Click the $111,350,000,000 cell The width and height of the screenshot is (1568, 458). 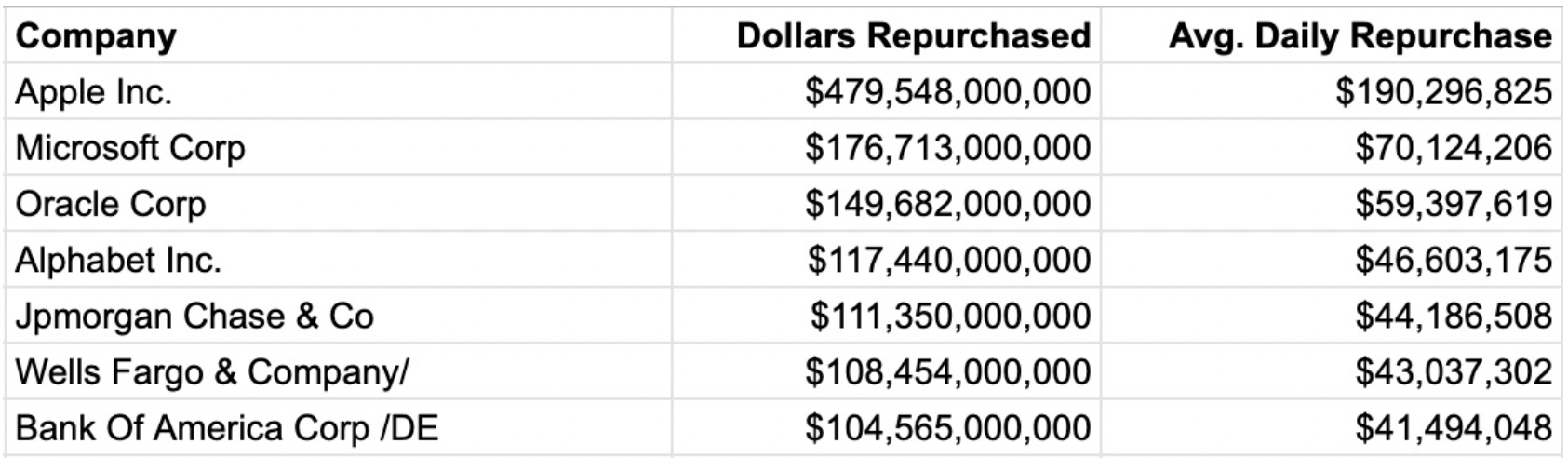click(949, 316)
